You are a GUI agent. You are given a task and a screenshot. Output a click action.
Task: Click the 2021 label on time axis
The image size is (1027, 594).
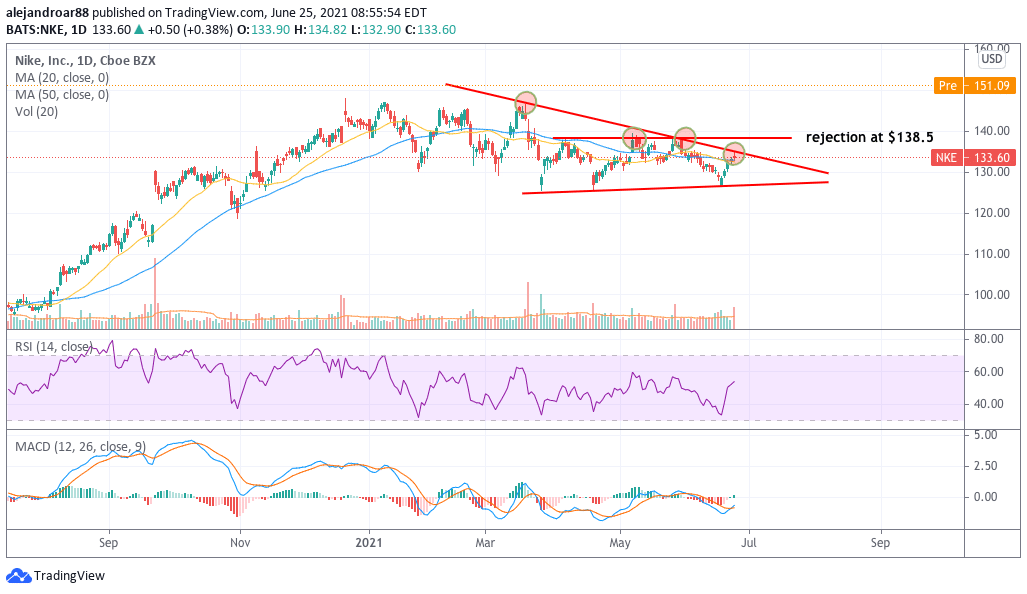[368, 543]
